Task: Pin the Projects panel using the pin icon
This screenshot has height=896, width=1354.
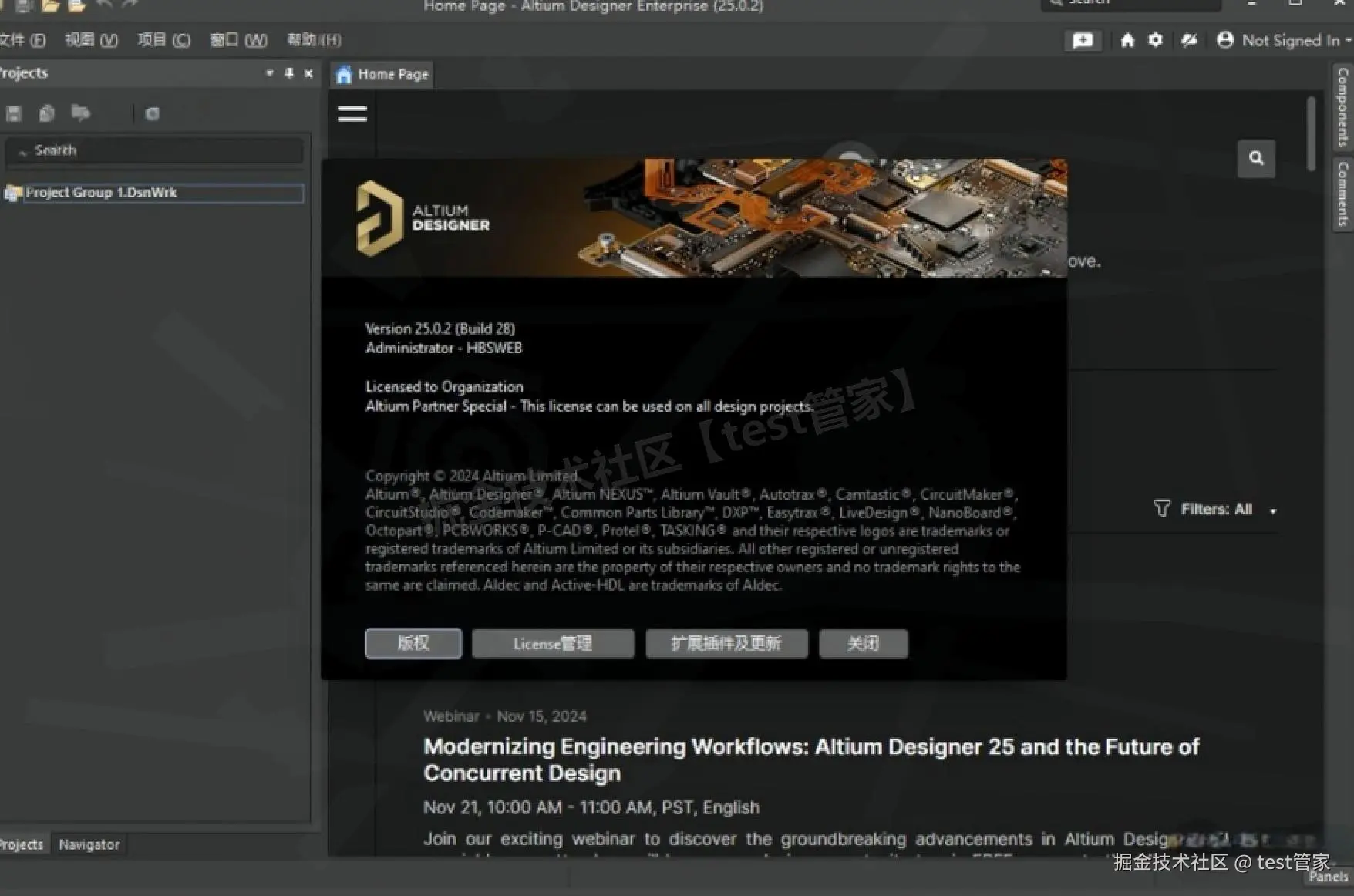Action: pos(288,72)
